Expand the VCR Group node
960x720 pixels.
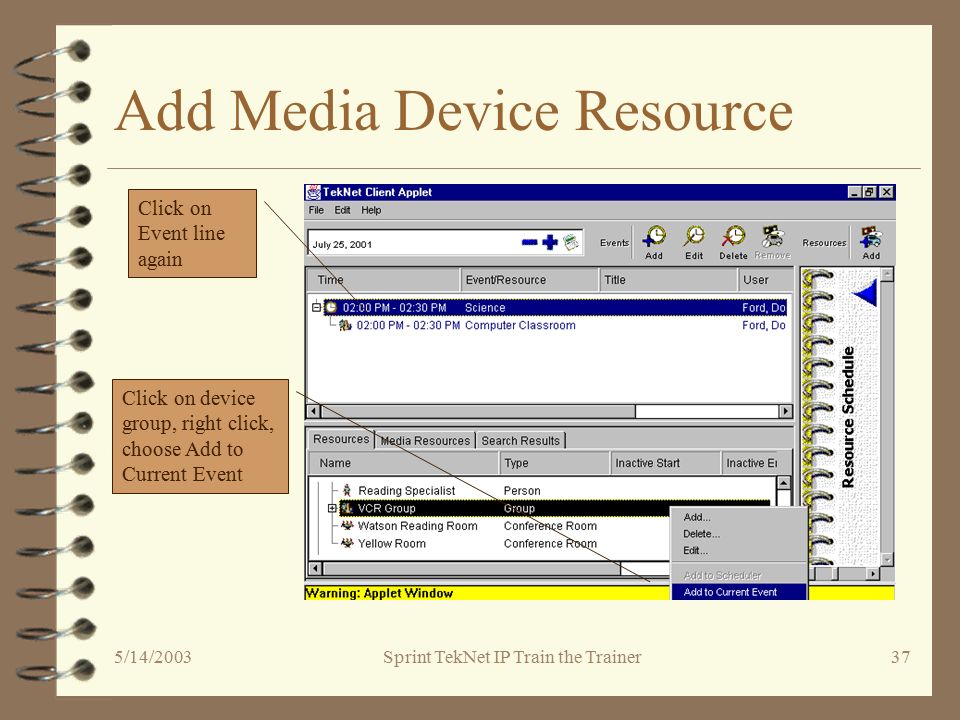pyautogui.click(x=332, y=508)
